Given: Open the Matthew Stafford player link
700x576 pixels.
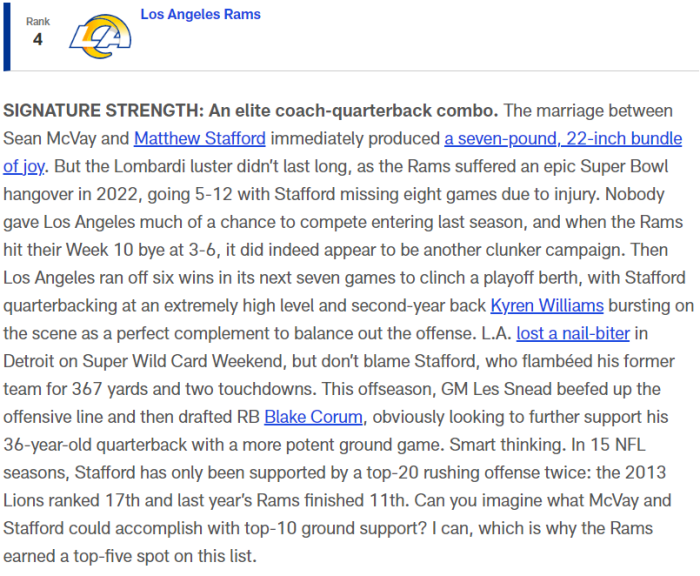Looking at the screenshot, I should (x=200, y=138).
